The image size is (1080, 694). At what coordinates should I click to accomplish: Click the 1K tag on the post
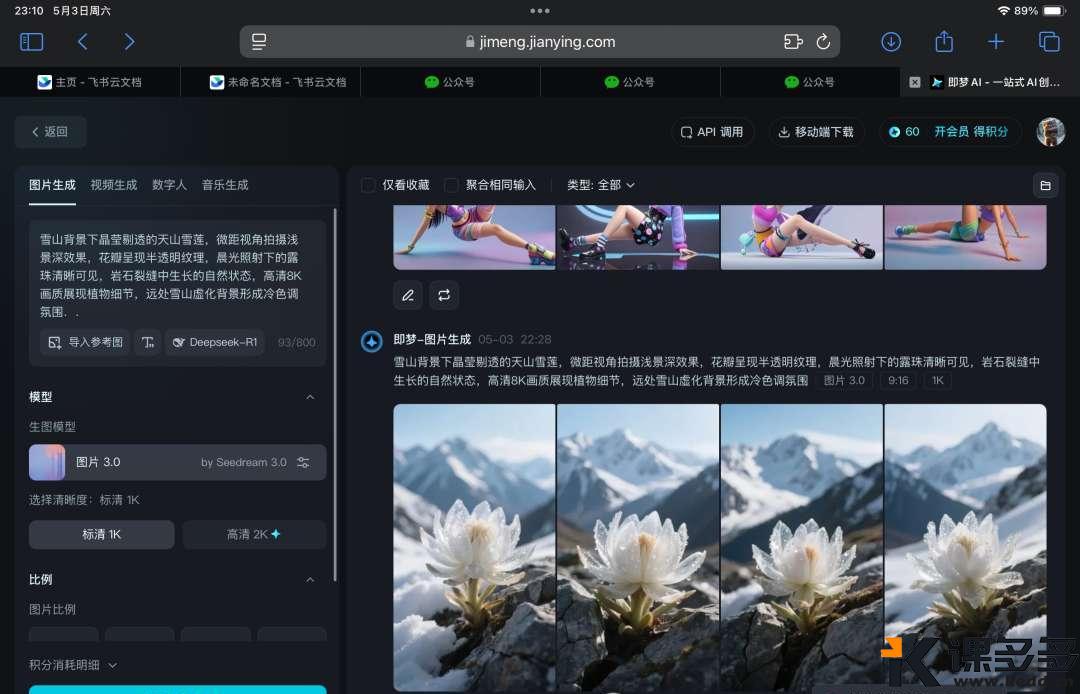click(x=937, y=381)
